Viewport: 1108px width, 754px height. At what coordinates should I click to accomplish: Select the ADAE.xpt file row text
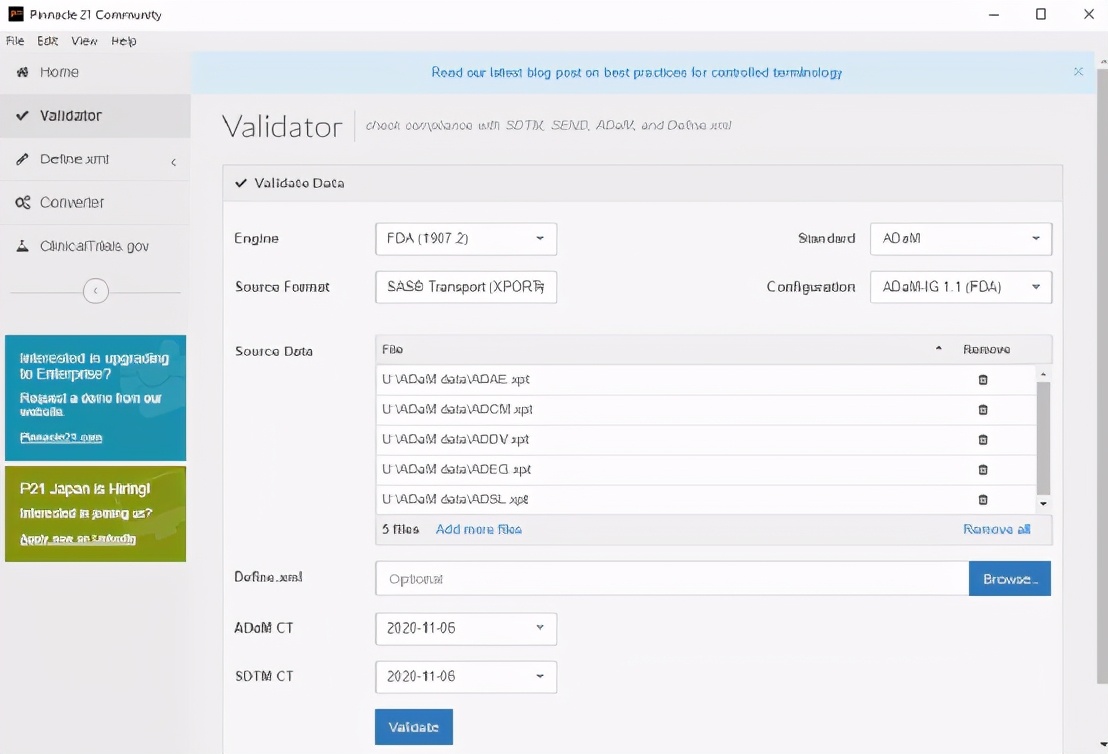click(456, 379)
